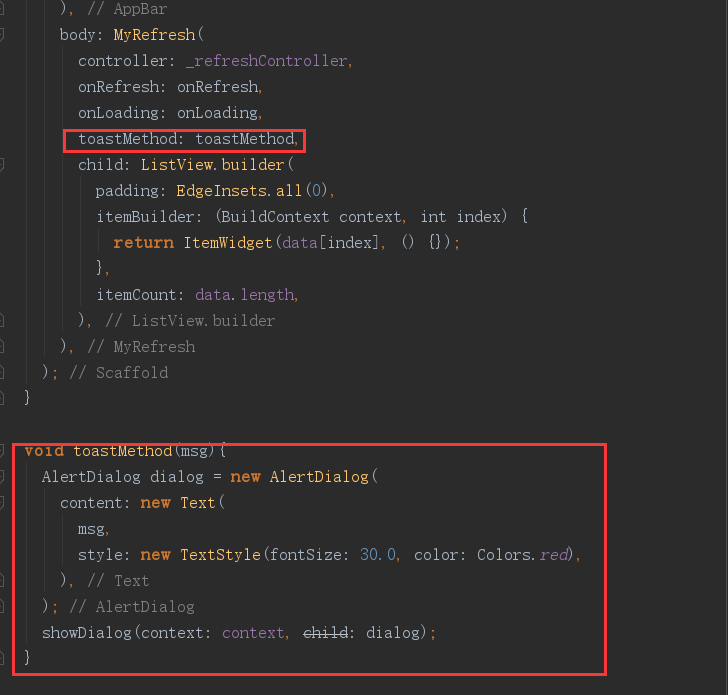Click the data.length expression
Viewport: 728px width, 695px height.
245,295
